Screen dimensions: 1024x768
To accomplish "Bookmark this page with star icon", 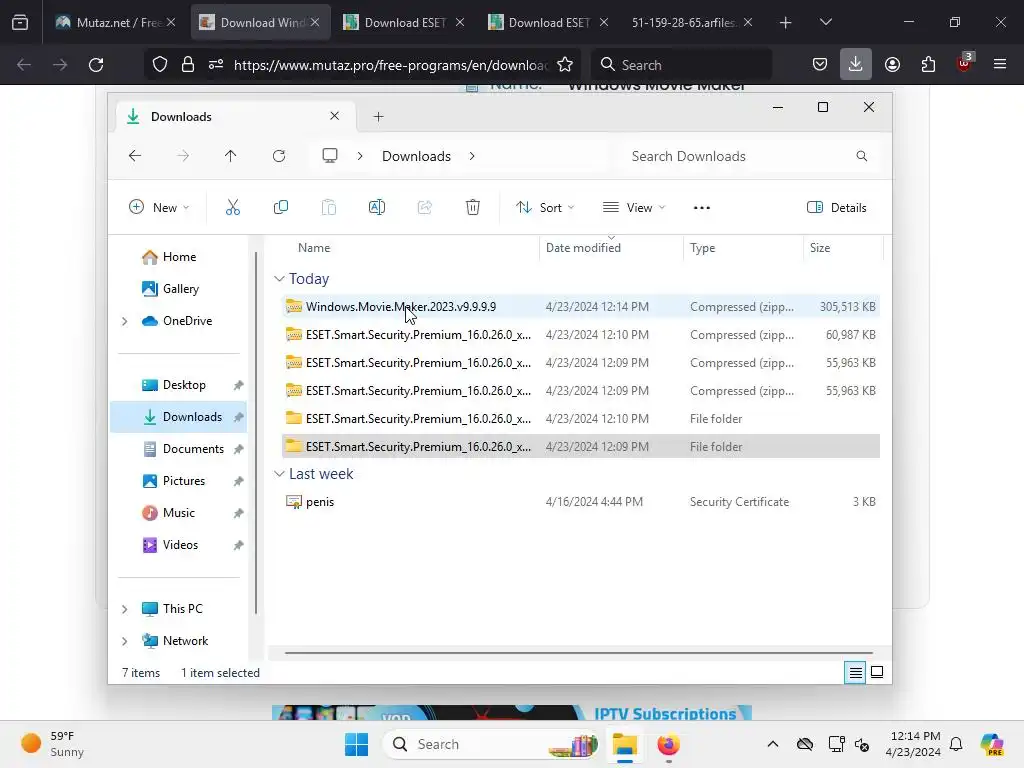I will pos(565,65).
